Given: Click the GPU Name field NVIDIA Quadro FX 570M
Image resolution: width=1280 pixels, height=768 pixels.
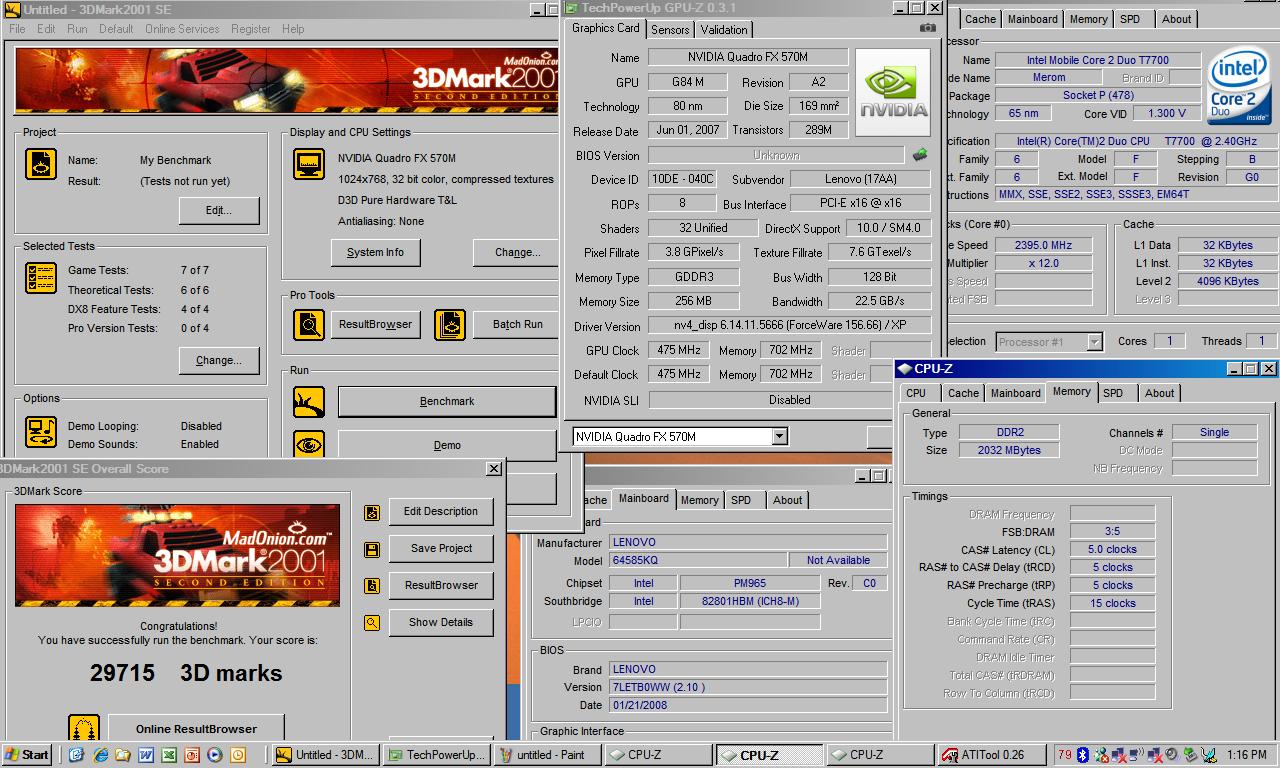Looking at the screenshot, I should coord(747,57).
